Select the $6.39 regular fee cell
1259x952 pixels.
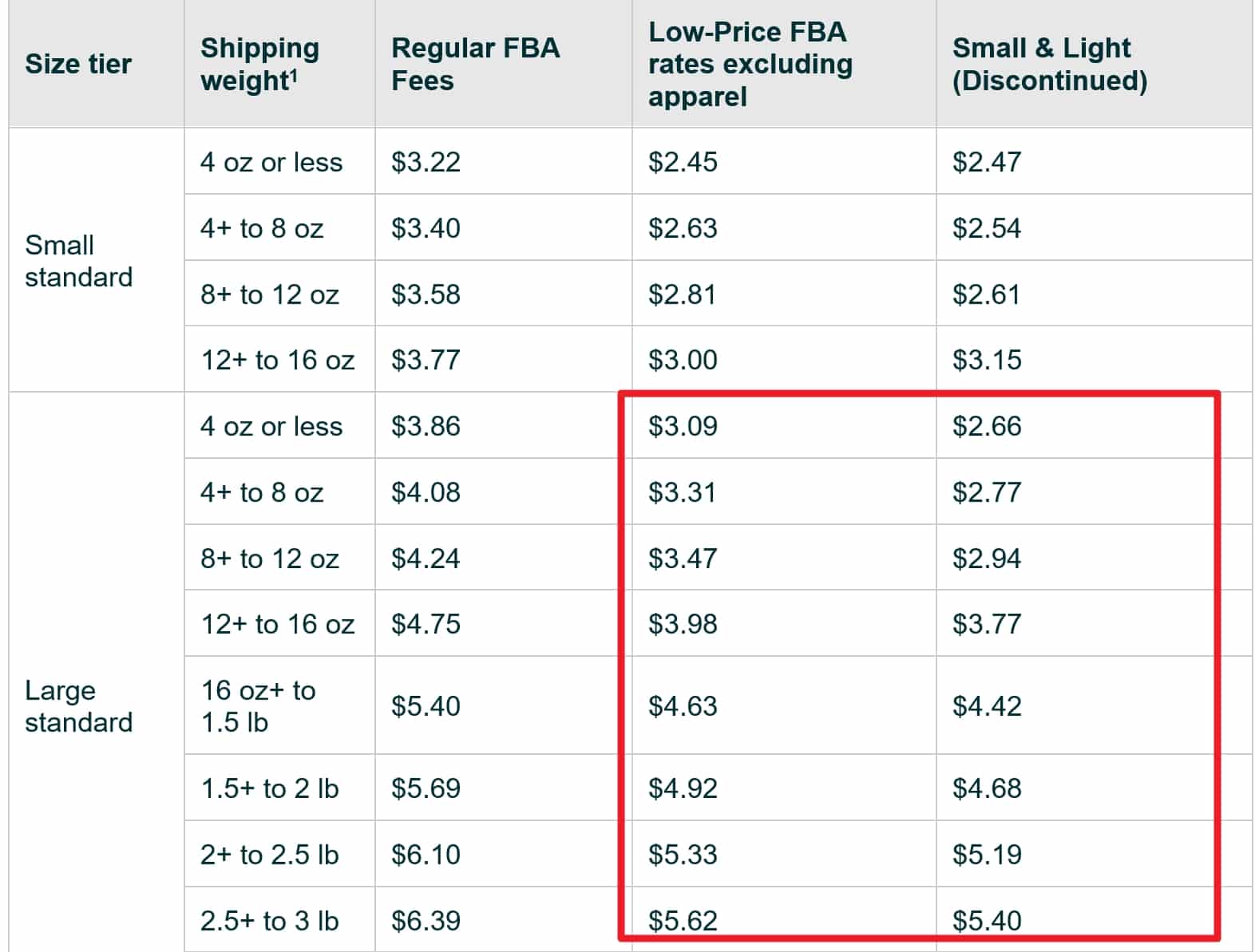(503, 920)
